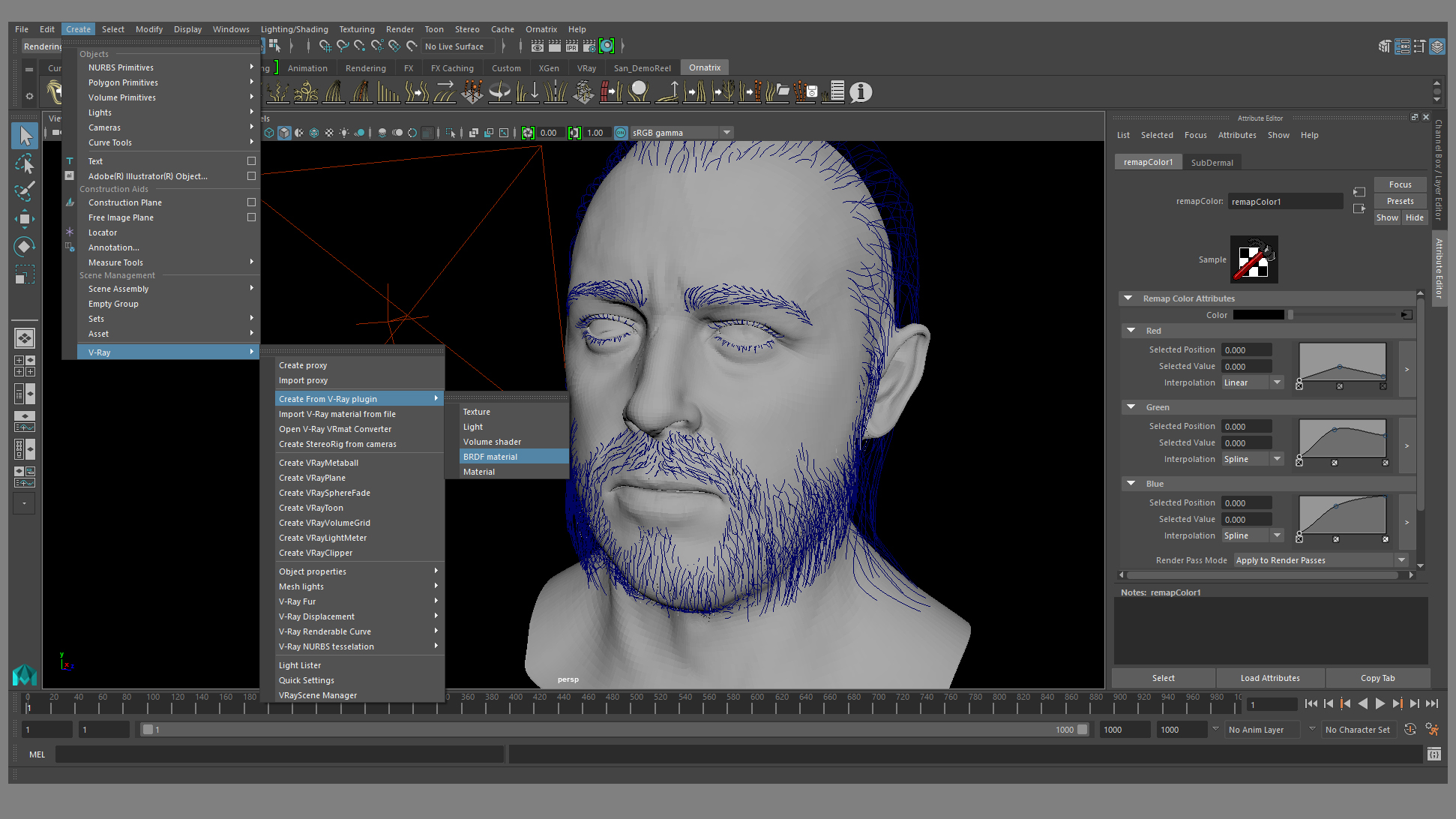The width and height of the screenshot is (1456, 819).
Task: Click the Red Selected Position field
Action: (1246, 349)
